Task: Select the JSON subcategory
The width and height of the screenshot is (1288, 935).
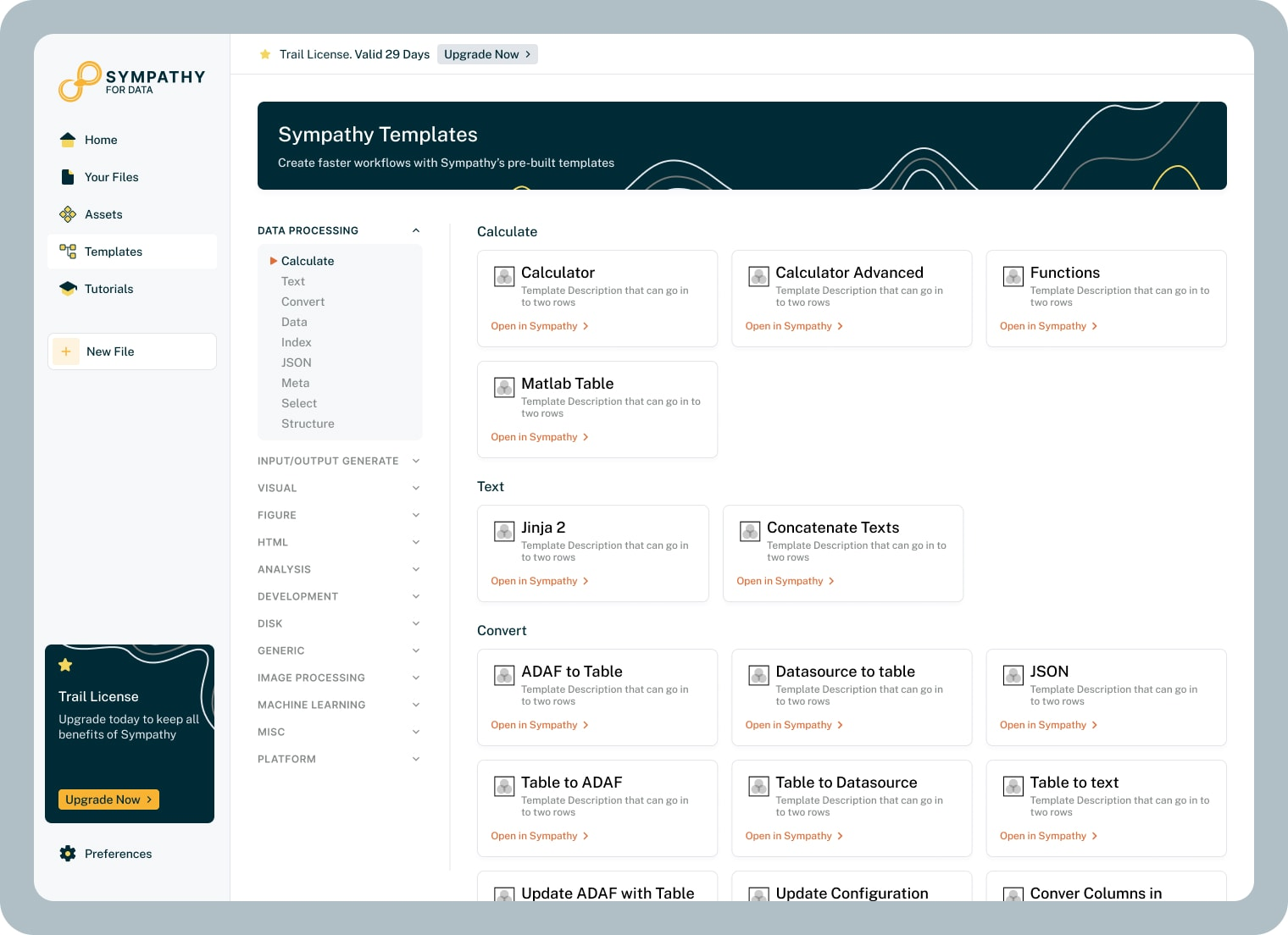Action: point(297,362)
